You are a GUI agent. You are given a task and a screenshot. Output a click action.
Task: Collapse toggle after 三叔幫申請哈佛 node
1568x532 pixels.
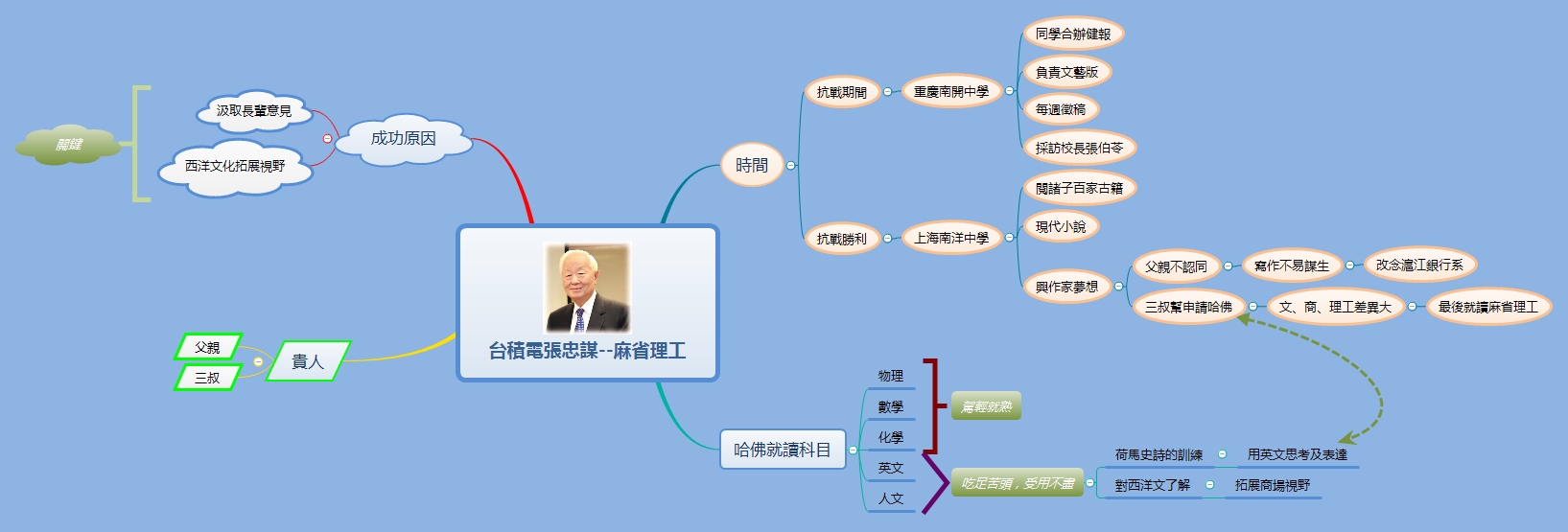click(x=1252, y=307)
